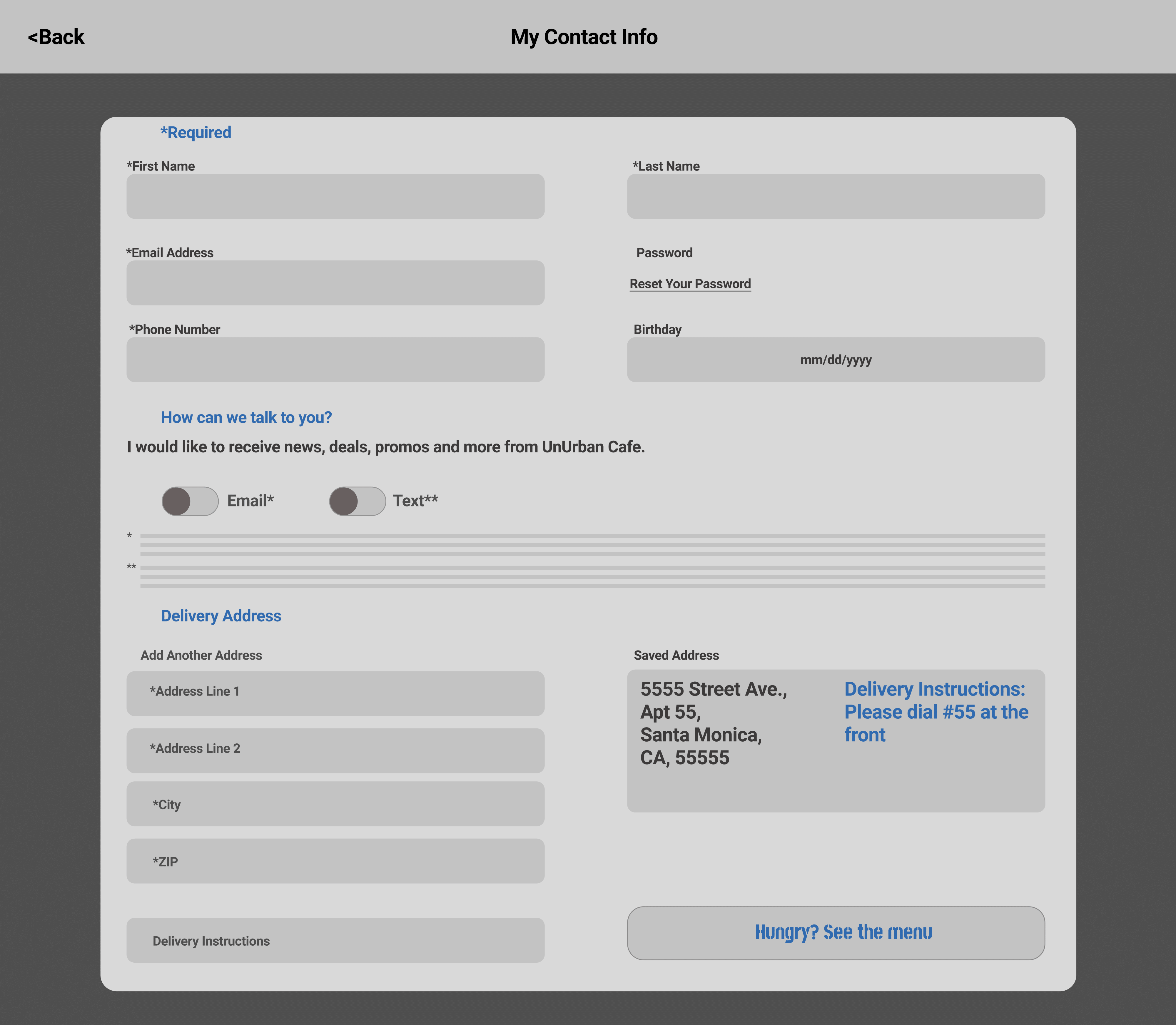Screen dimensions: 1176x1025
Task: Toggle the Email notifications switch
Action: [x=190, y=501]
